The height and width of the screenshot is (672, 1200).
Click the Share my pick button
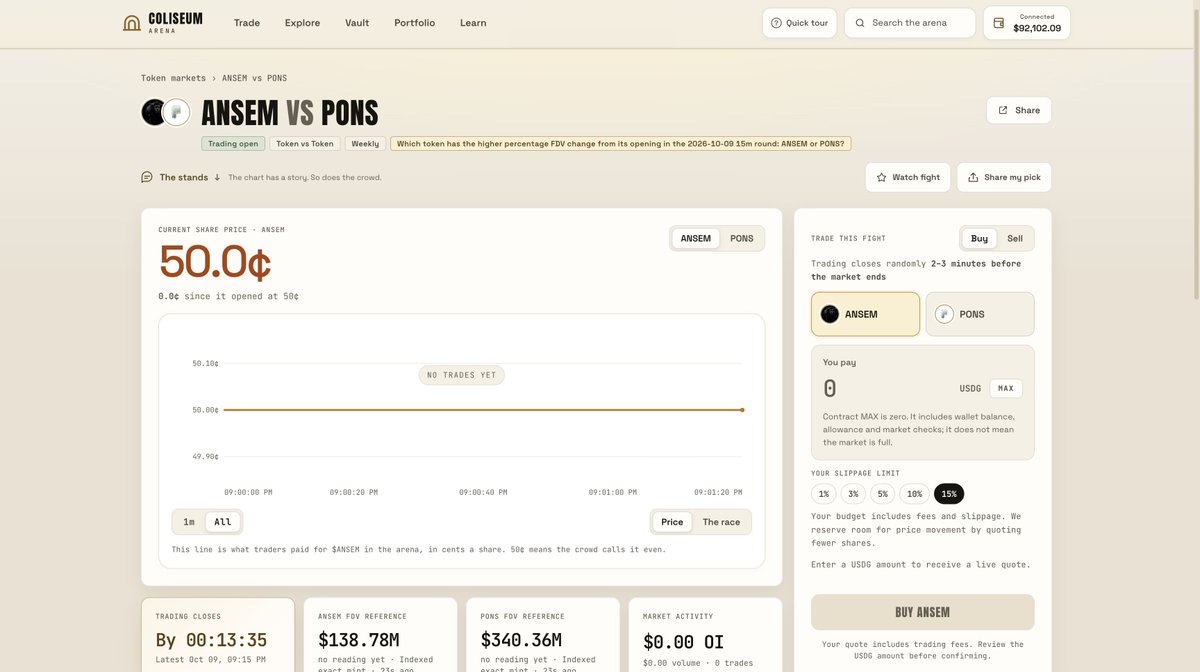point(1004,177)
